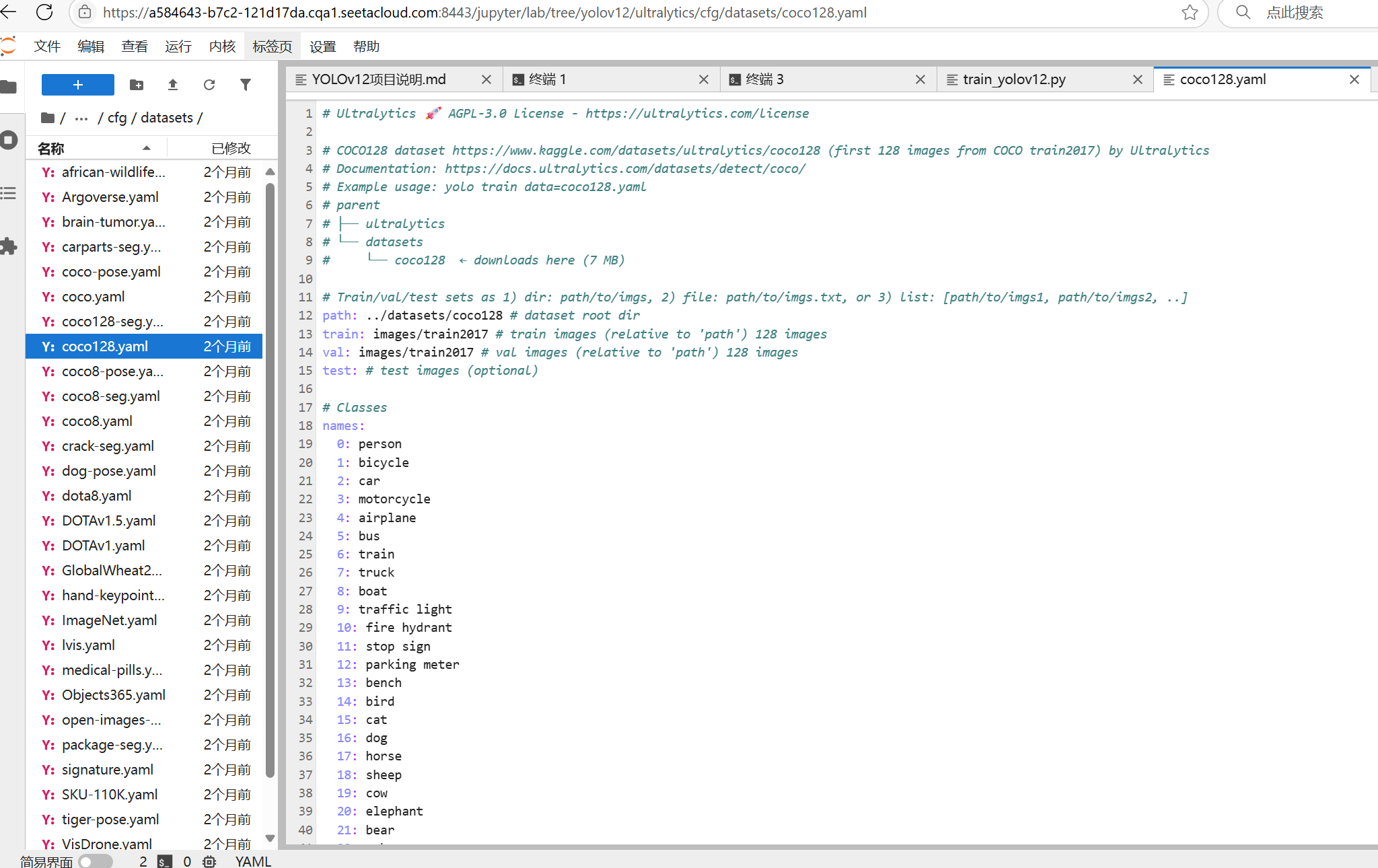This screenshot has width=1378, height=868.
Task: Click the blue new launcher plus button
Action: [77, 85]
